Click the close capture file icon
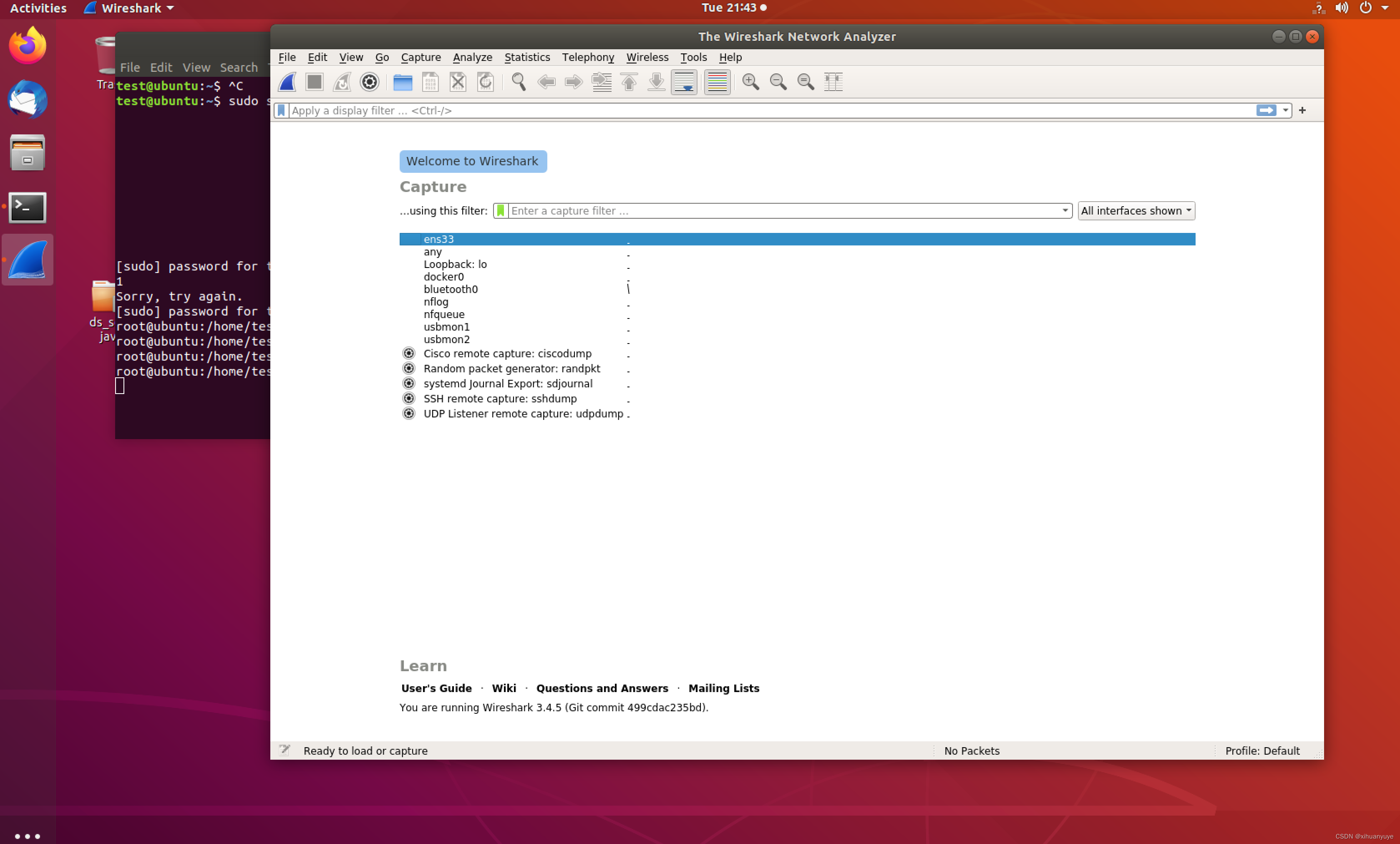Viewport: 1400px width, 844px height. 458,82
